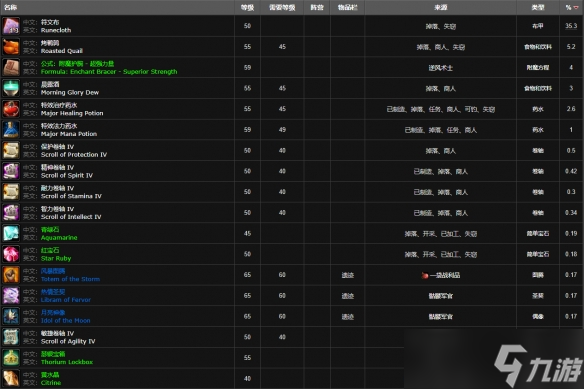This screenshot has width=584, height=389.
Task: Open the Major Mana Potion link
Action: (69, 134)
